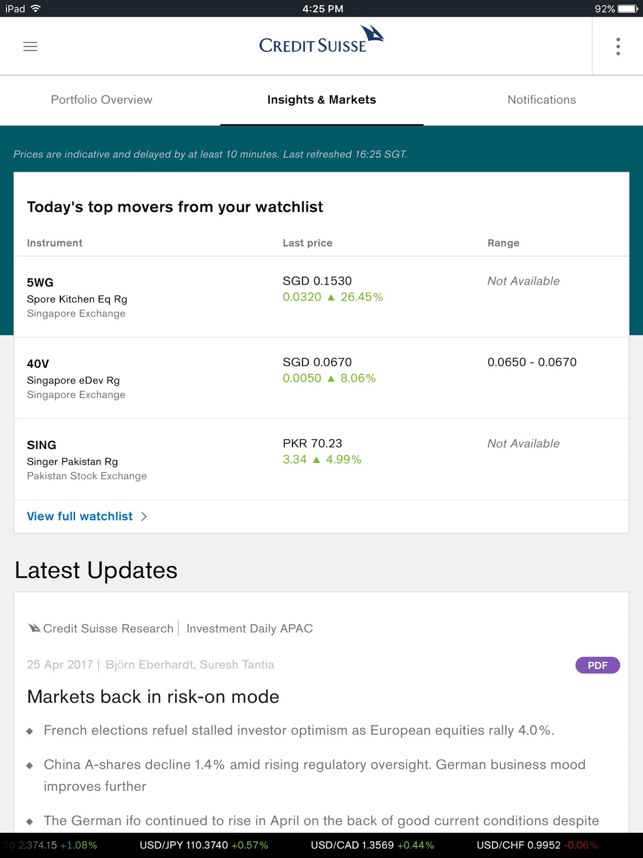Screen dimensions: 643x858
Task: Tap the 0.0650 - 0.0670 range
Action: (x=532, y=362)
